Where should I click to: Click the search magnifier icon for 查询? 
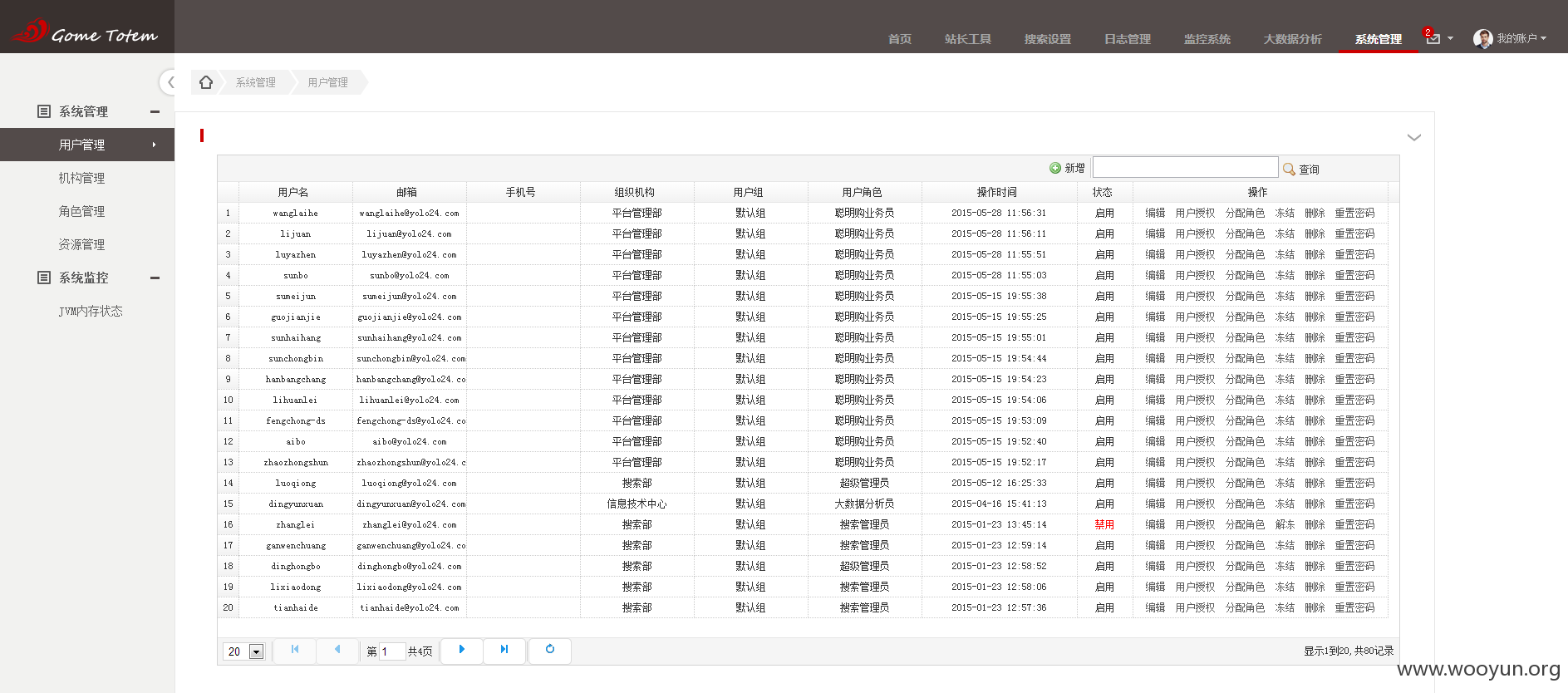click(x=1289, y=169)
